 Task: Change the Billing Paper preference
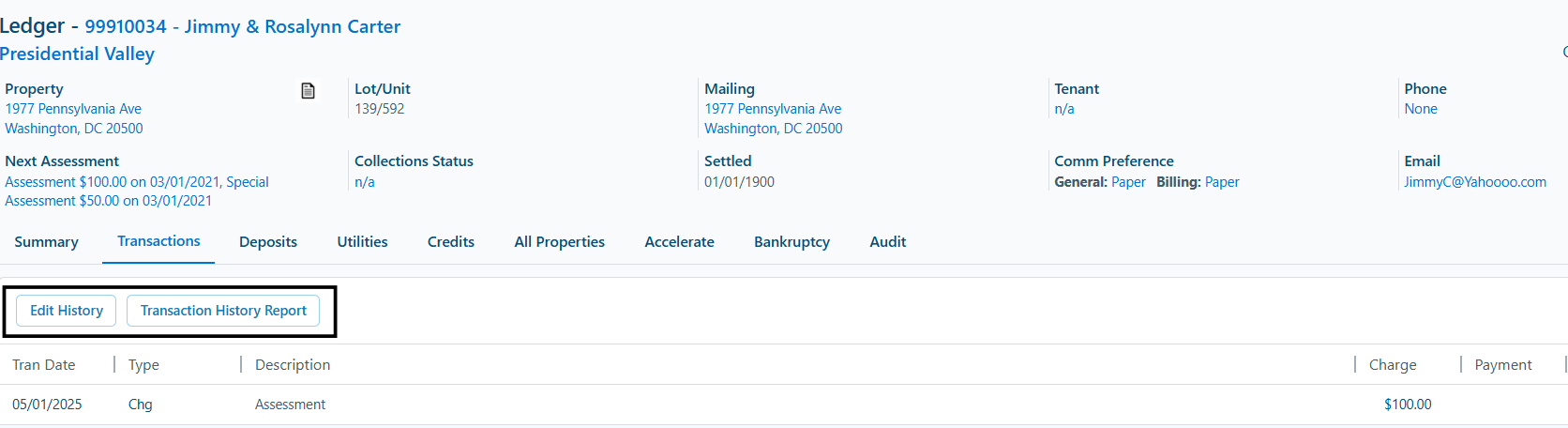pyautogui.click(x=1222, y=182)
